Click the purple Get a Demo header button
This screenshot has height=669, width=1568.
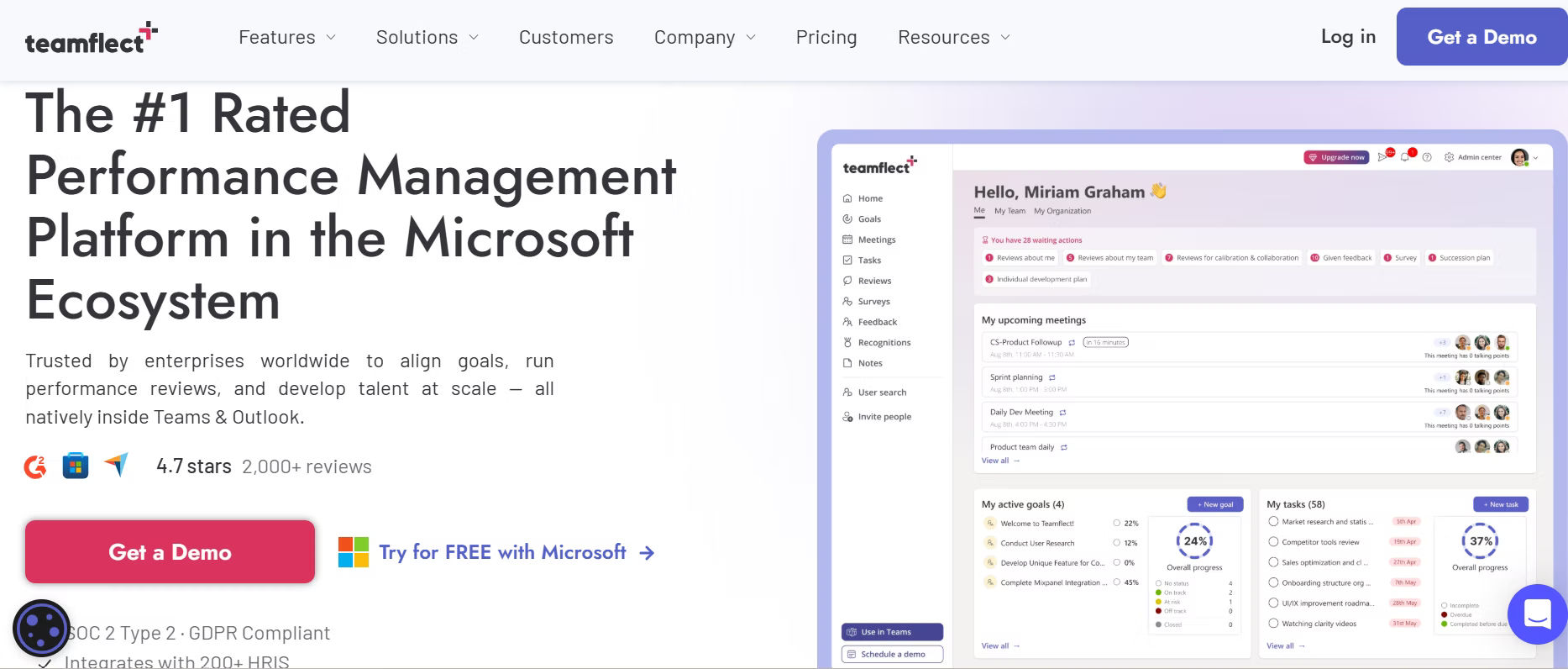click(1481, 37)
